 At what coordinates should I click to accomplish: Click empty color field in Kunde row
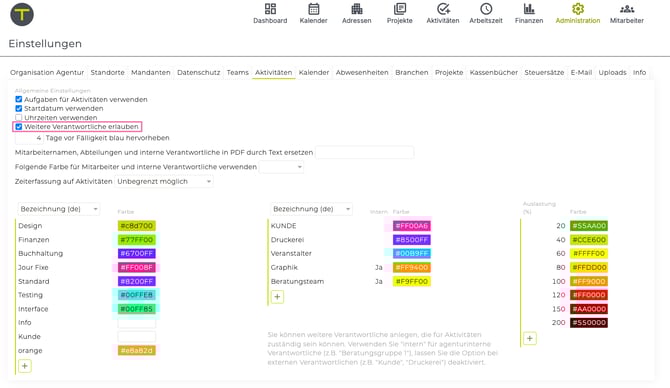pos(137,337)
